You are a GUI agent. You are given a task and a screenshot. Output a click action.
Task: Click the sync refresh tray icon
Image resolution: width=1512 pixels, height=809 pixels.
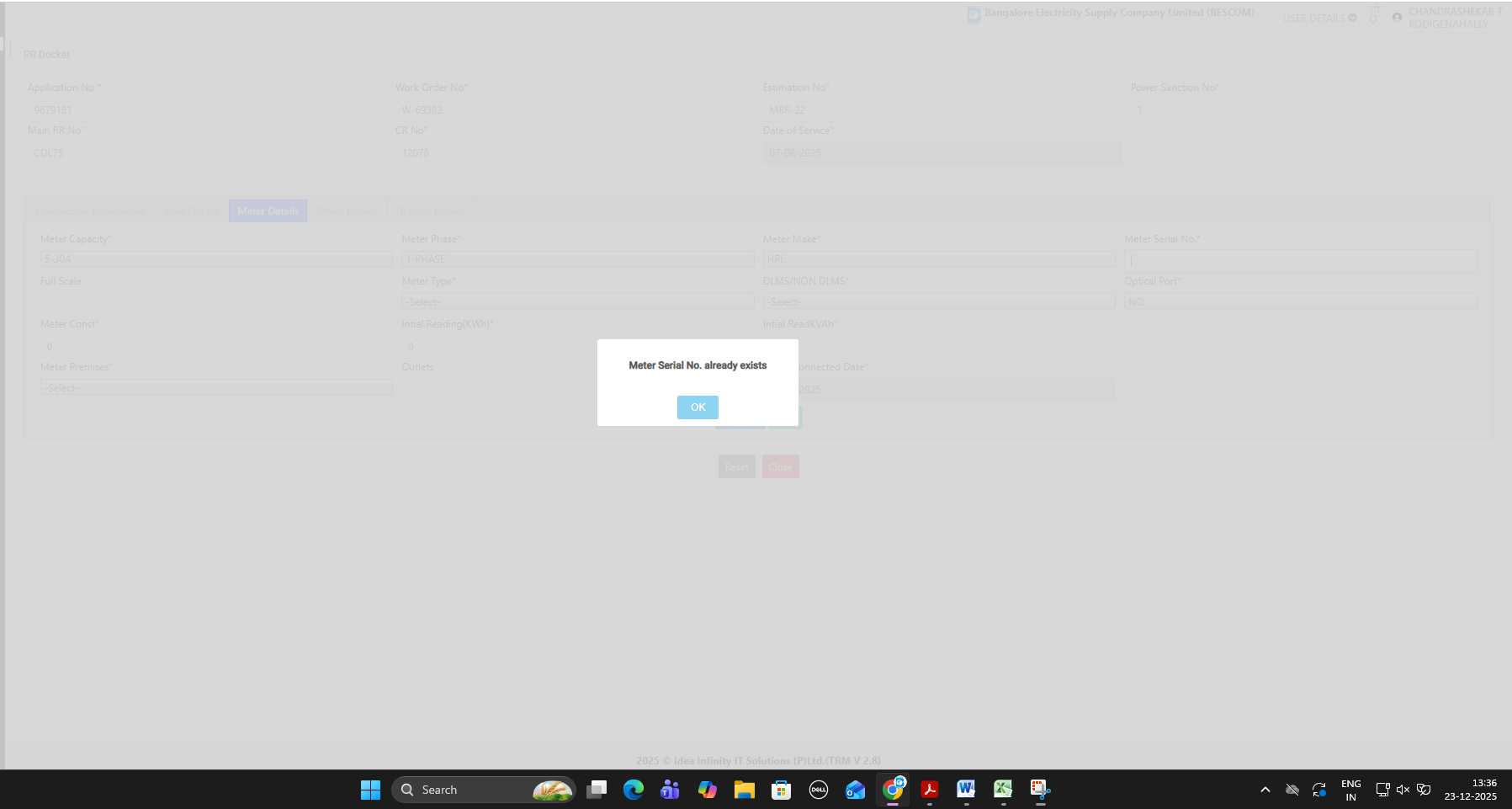[x=1319, y=790]
